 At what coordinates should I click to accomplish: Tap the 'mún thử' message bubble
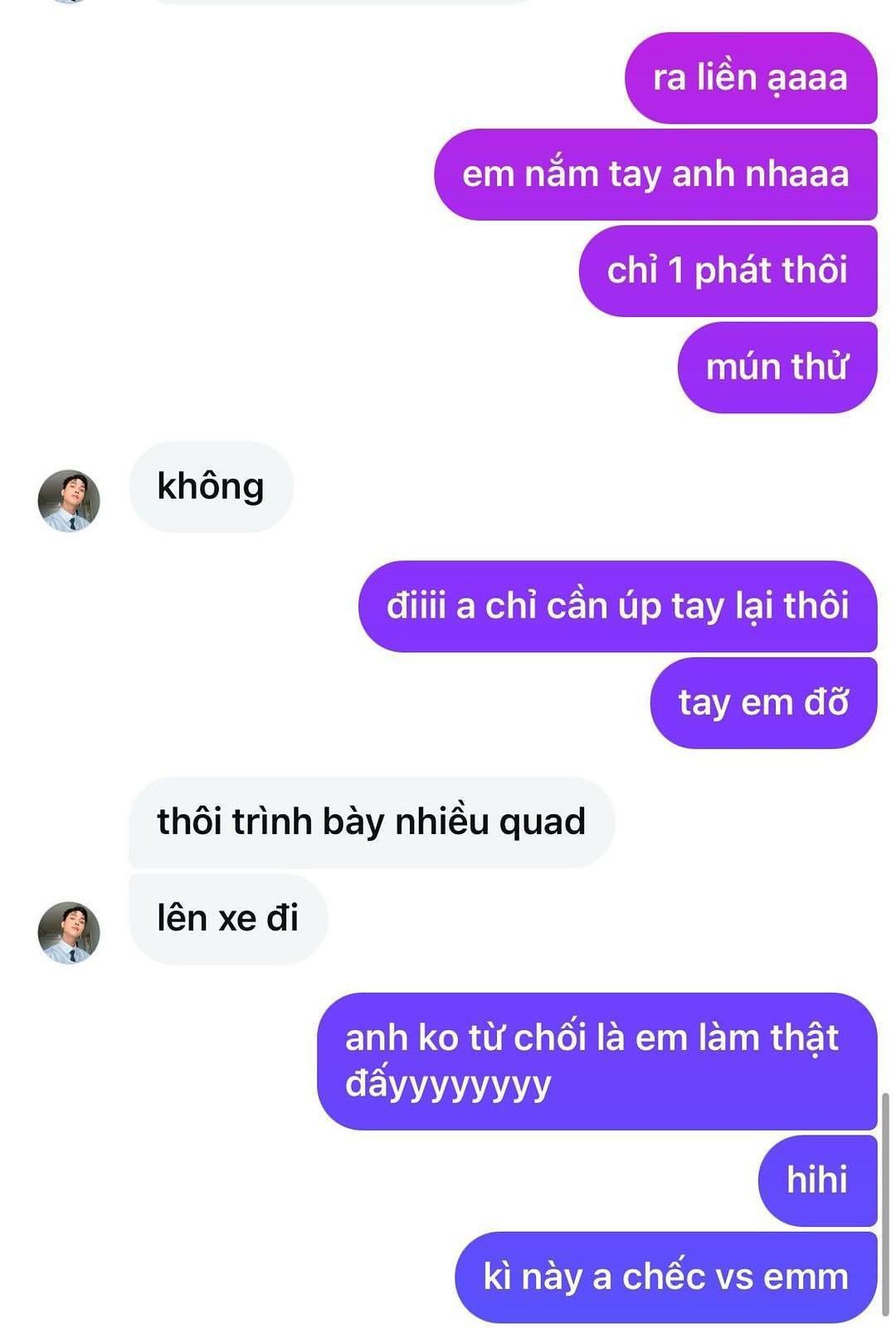click(x=777, y=367)
